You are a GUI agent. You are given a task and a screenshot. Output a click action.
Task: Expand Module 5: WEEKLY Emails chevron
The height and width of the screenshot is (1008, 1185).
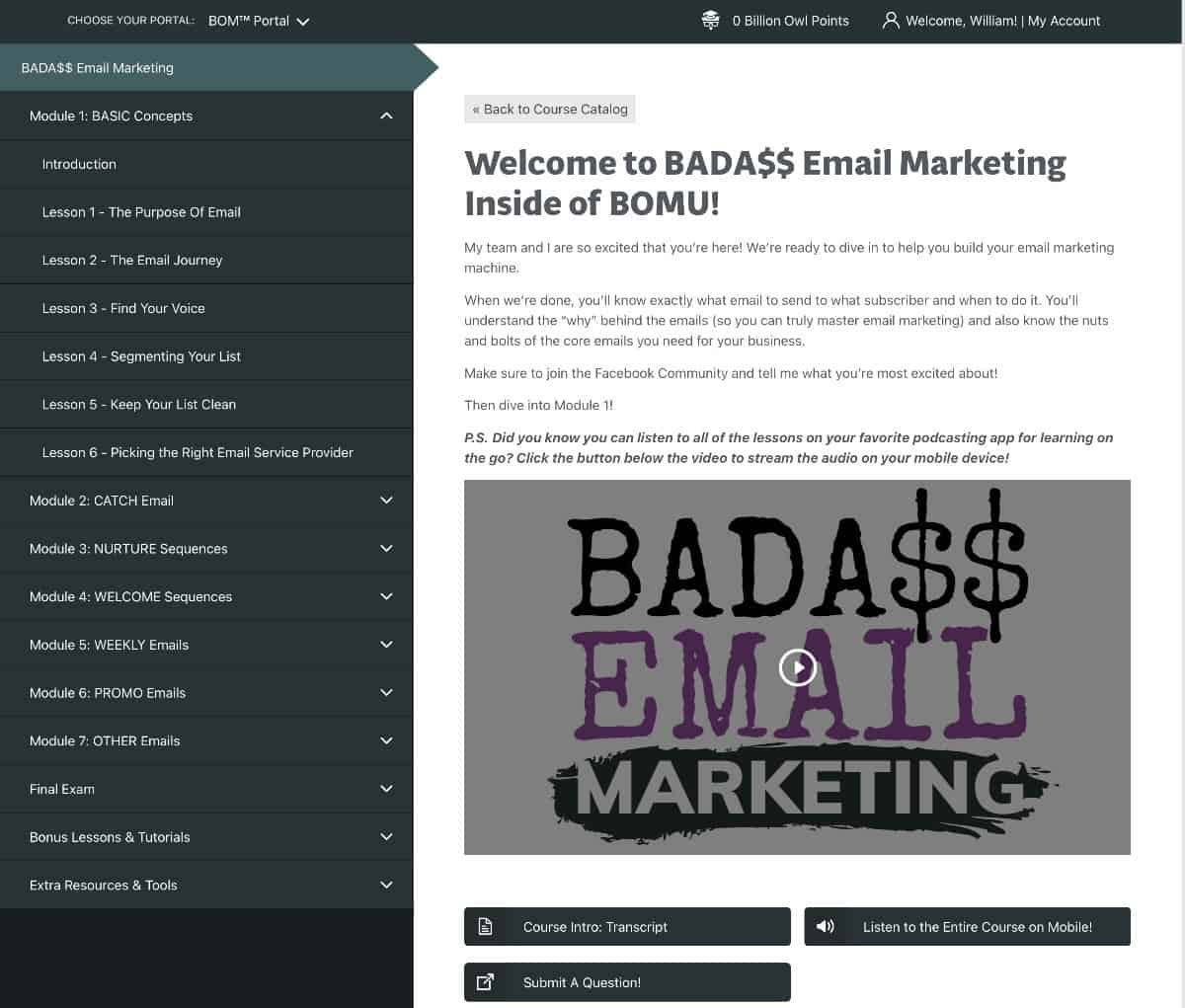pyautogui.click(x=386, y=645)
